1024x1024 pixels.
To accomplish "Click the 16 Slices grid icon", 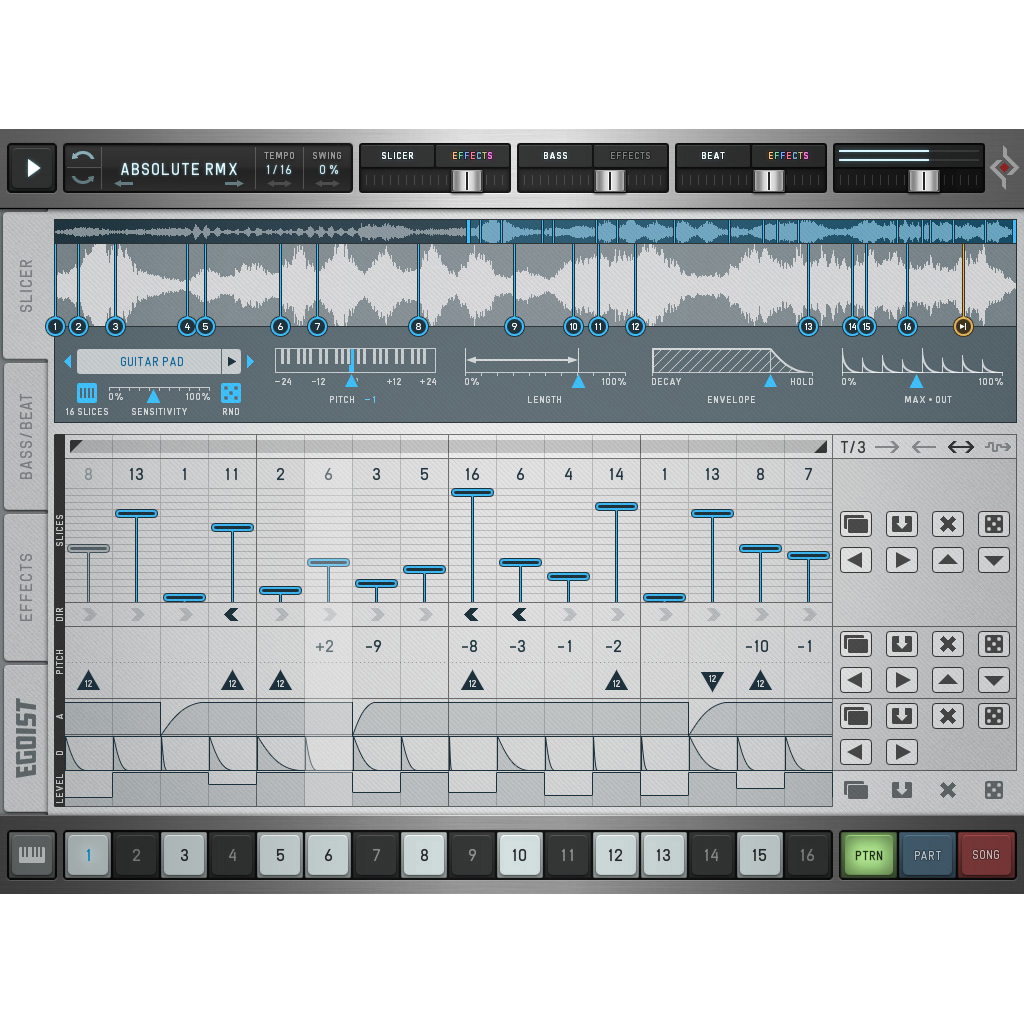I will [x=87, y=393].
